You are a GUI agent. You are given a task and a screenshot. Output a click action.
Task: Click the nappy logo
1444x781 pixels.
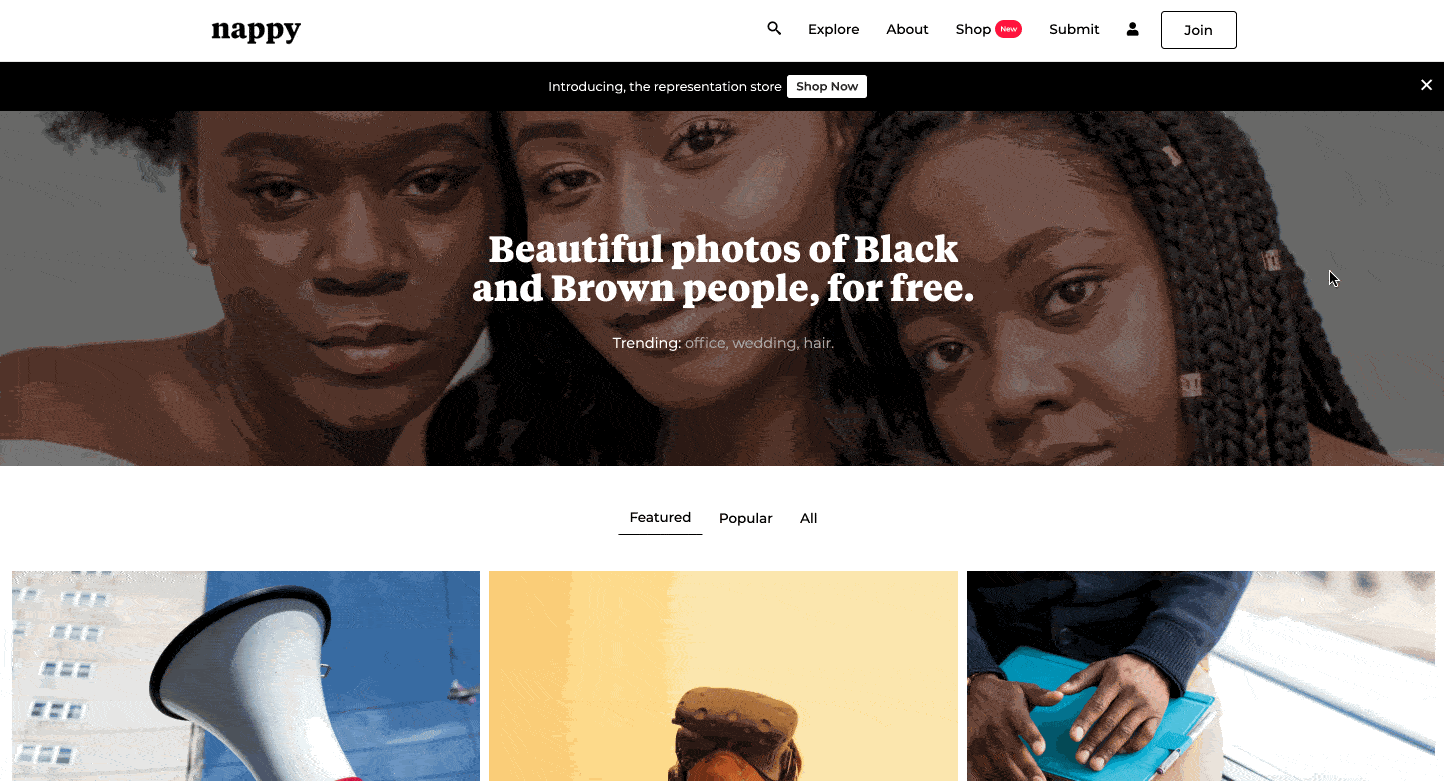click(x=256, y=31)
